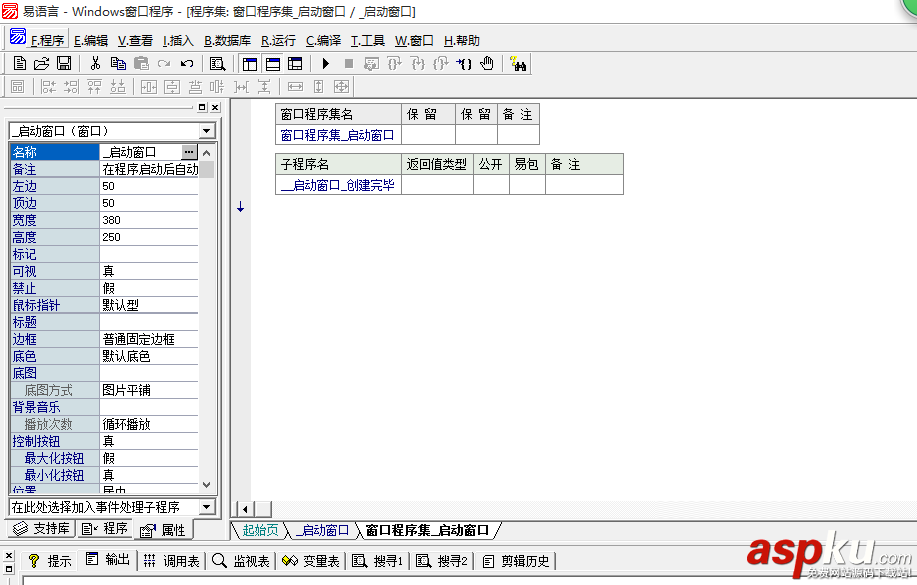Click the hand breakpoint icon
This screenshot has height=585, width=917.
(487, 63)
